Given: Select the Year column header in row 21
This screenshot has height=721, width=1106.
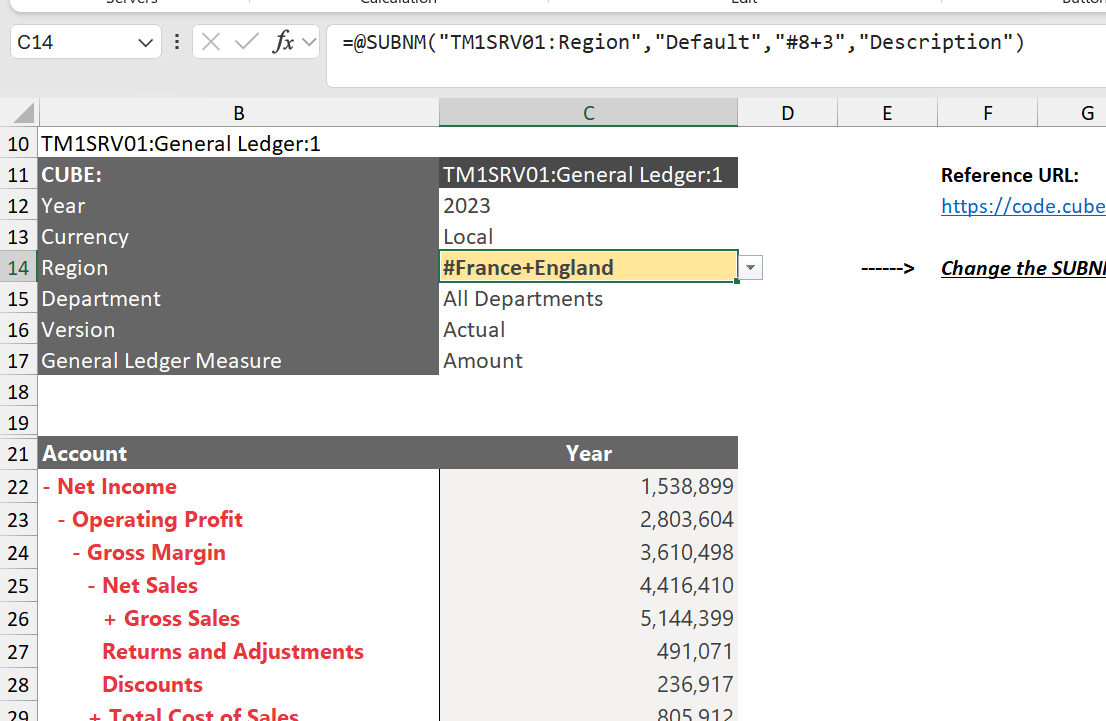Looking at the screenshot, I should click(x=588, y=453).
